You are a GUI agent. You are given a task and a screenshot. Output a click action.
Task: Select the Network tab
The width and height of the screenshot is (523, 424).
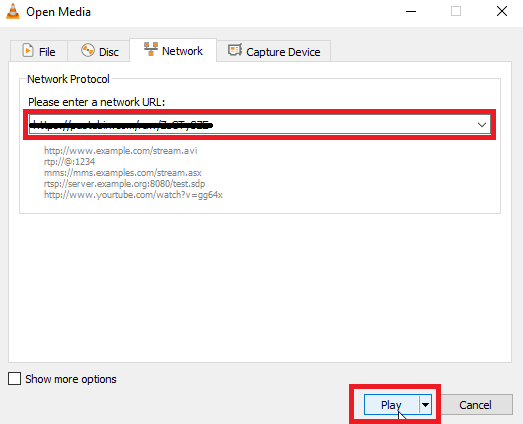click(x=173, y=50)
